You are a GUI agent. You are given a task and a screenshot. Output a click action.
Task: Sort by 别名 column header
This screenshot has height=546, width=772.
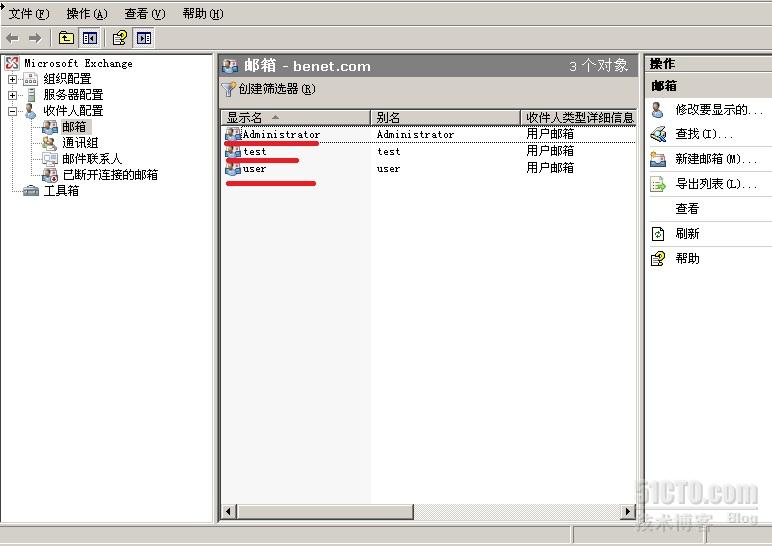[x=445, y=118]
